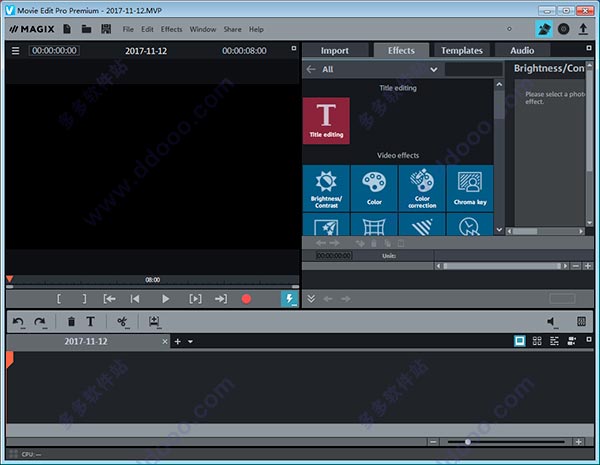Switch to timeline mode view
The width and height of the screenshot is (600, 465).
[x=554, y=341]
